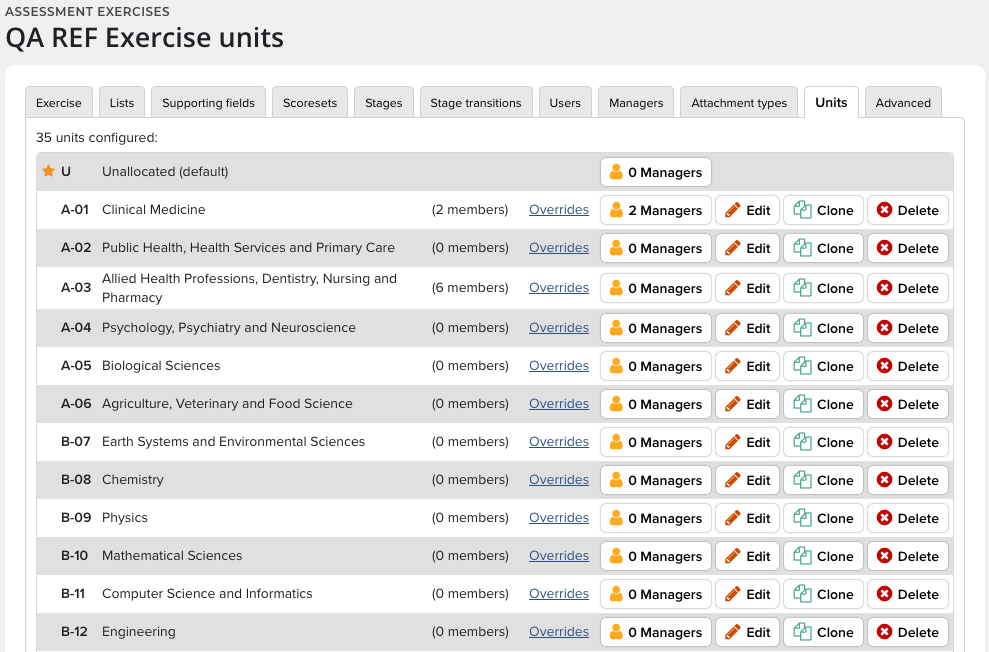Image resolution: width=989 pixels, height=652 pixels.
Task: Click the clone icon on the Engineering row
Action: pyautogui.click(x=802, y=632)
